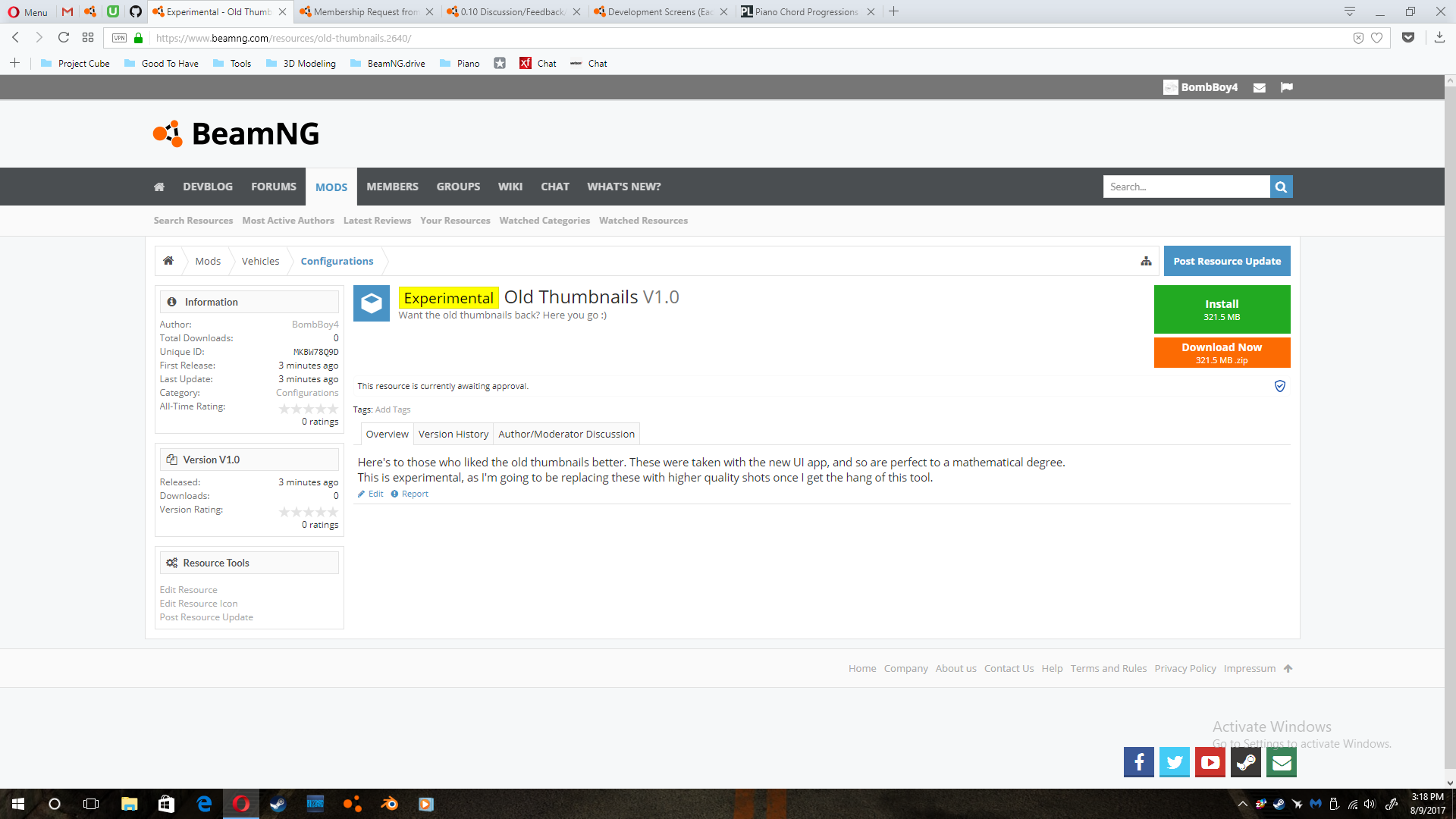This screenshot has width=1456, height=819.
Task: Open the email contact icon in footer
Action: [x=1282, y=762]
